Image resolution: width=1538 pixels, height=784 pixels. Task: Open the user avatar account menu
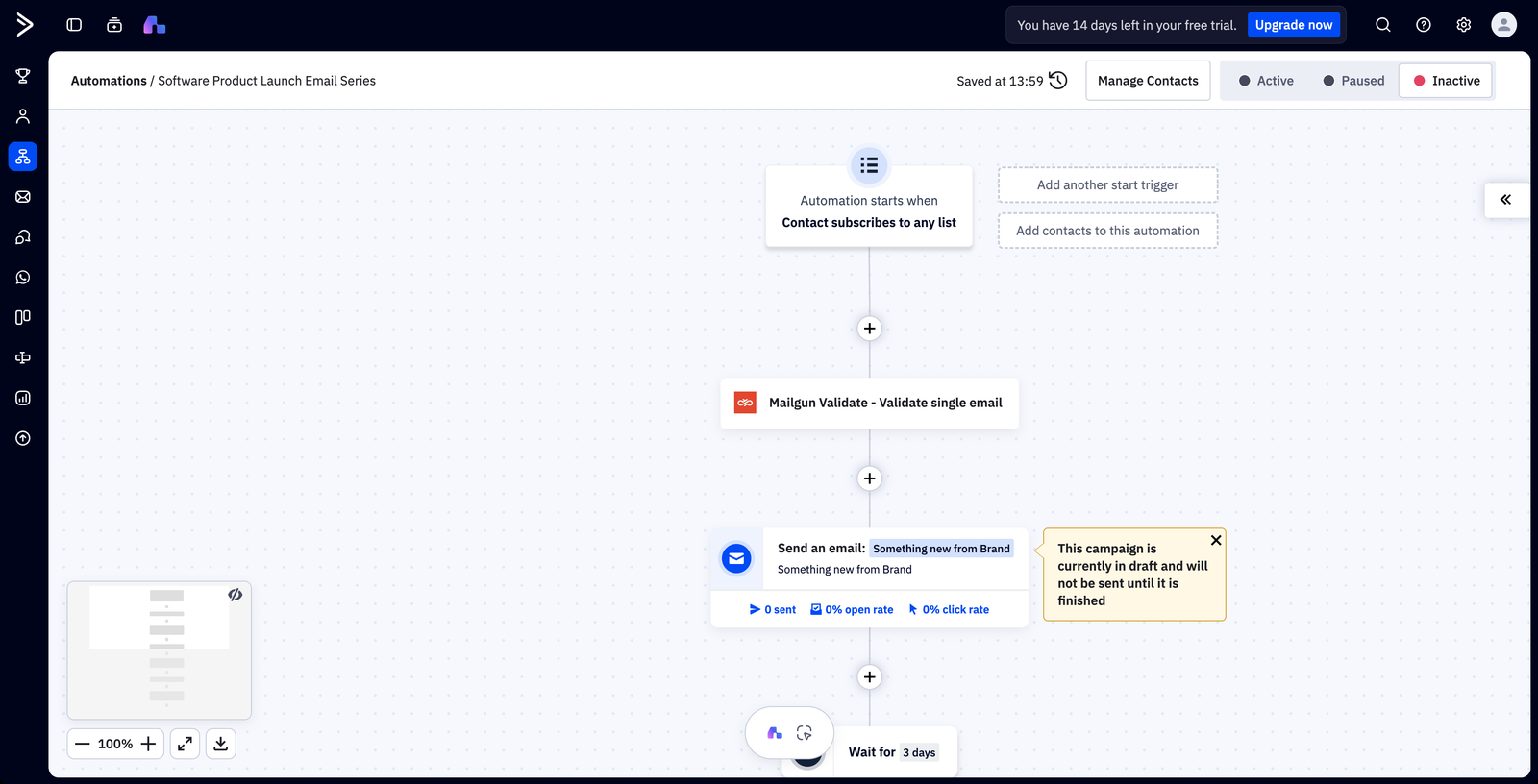click(1504, 25)
